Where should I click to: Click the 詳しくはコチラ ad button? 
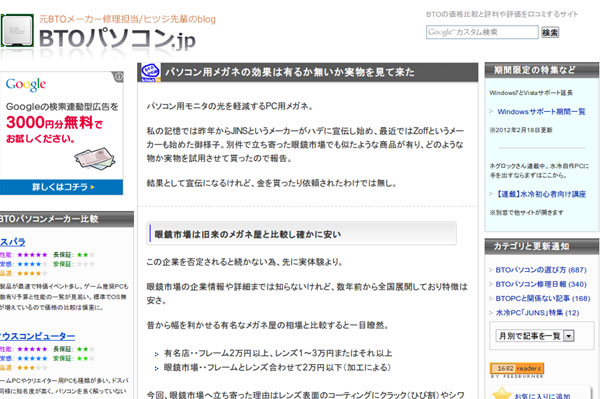61,187
